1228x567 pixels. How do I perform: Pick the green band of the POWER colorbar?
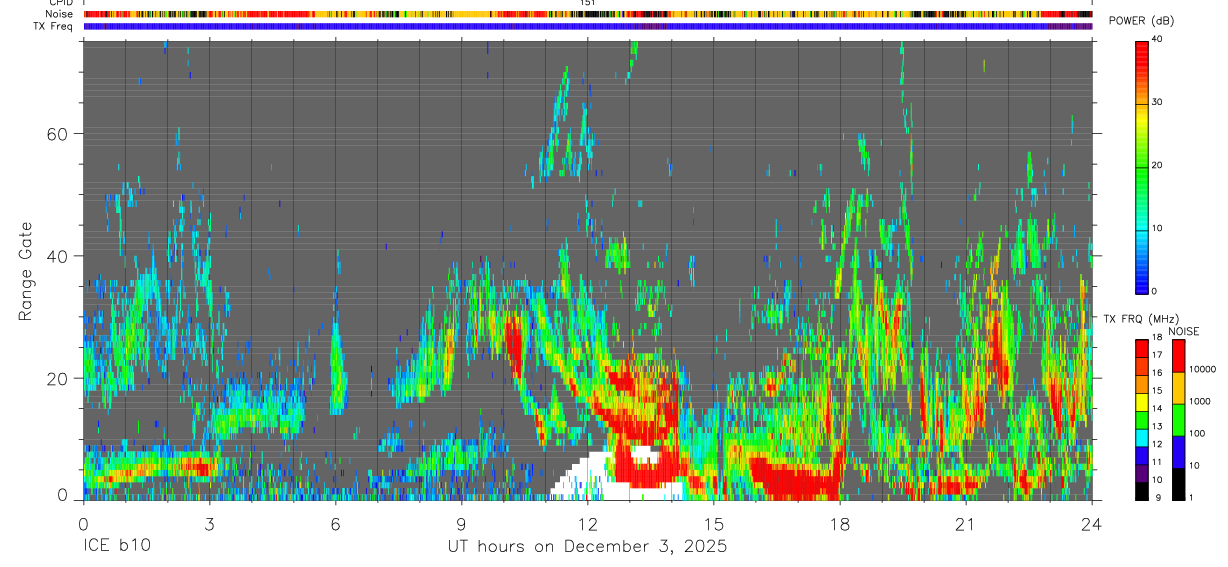1142,170
